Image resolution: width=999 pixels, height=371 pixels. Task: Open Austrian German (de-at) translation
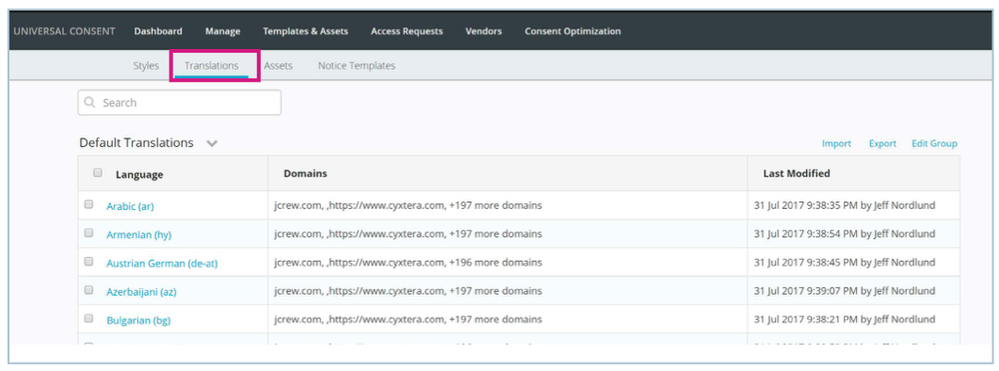coord(162,263)
